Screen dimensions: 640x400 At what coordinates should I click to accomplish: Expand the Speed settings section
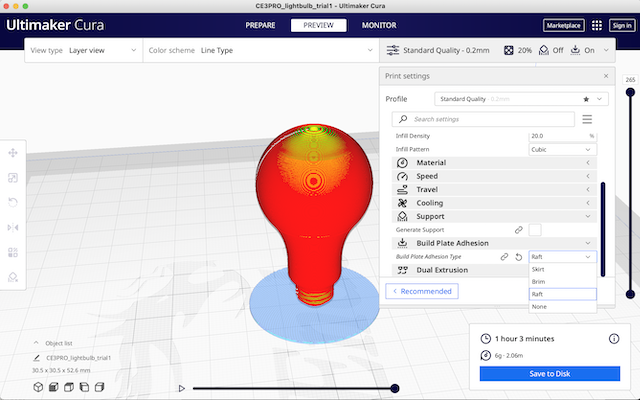tap(494, 176)
